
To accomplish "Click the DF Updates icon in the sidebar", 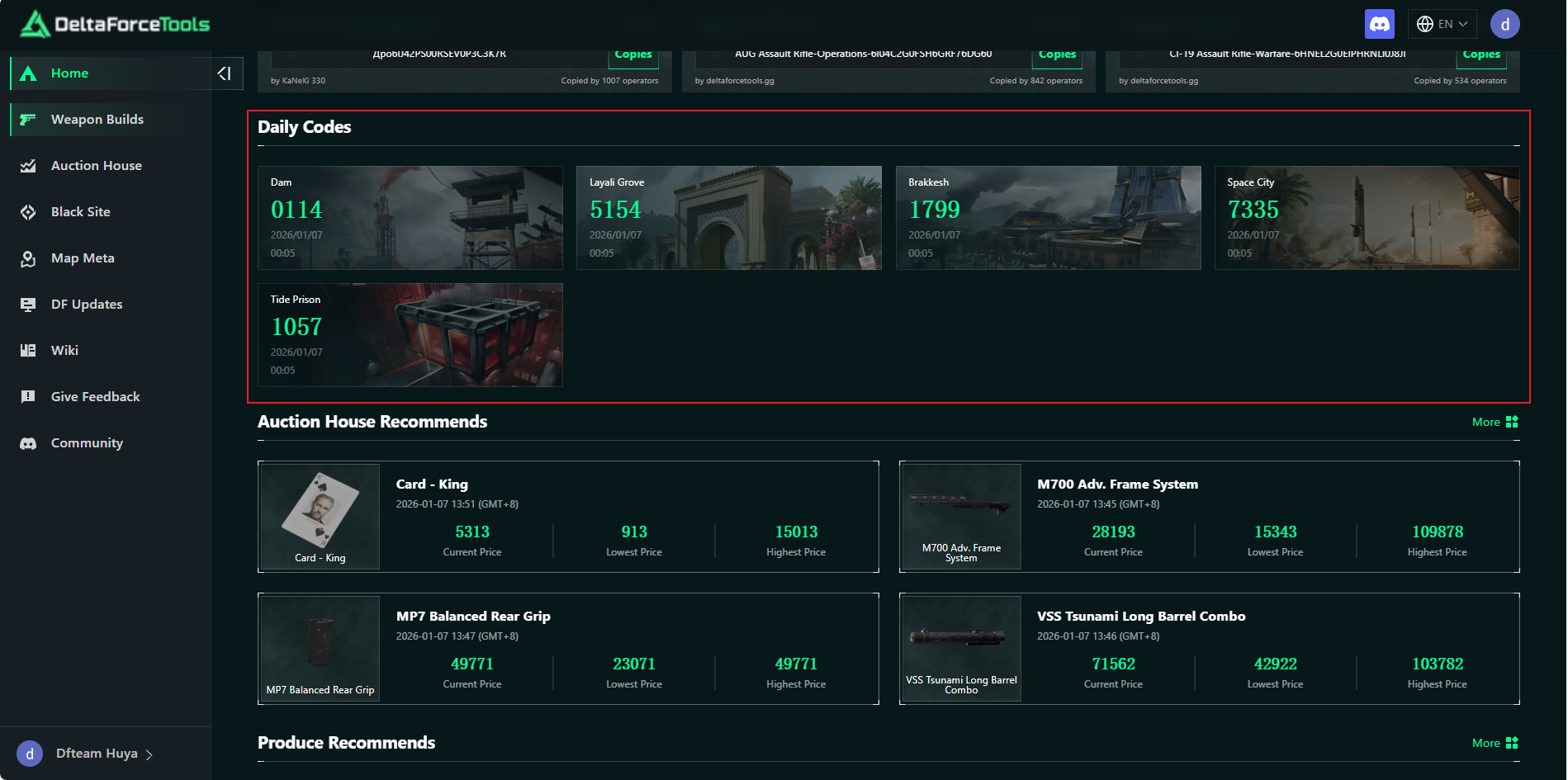I will tap(28, 305).
